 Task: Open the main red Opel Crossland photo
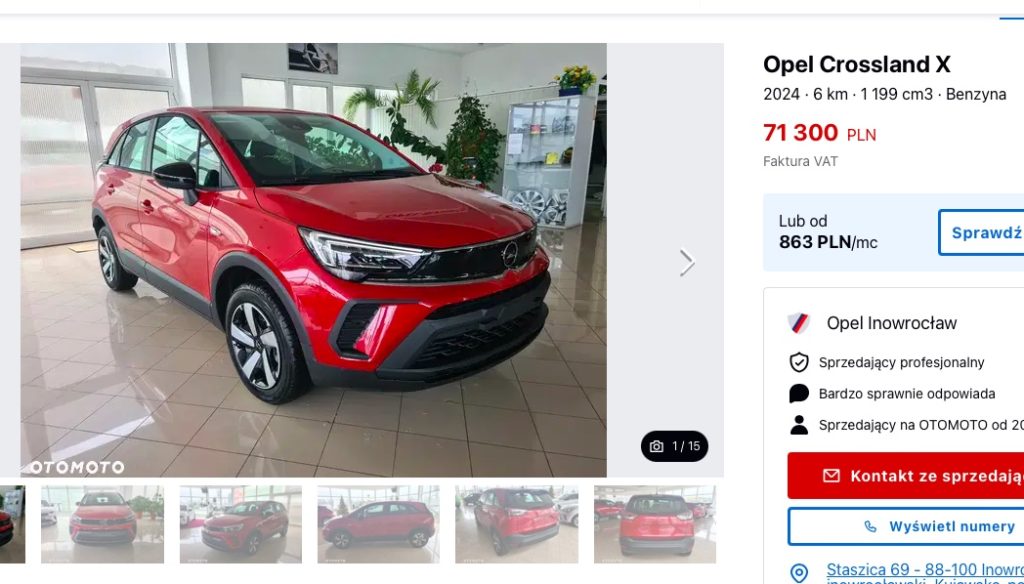click(313, 260)
